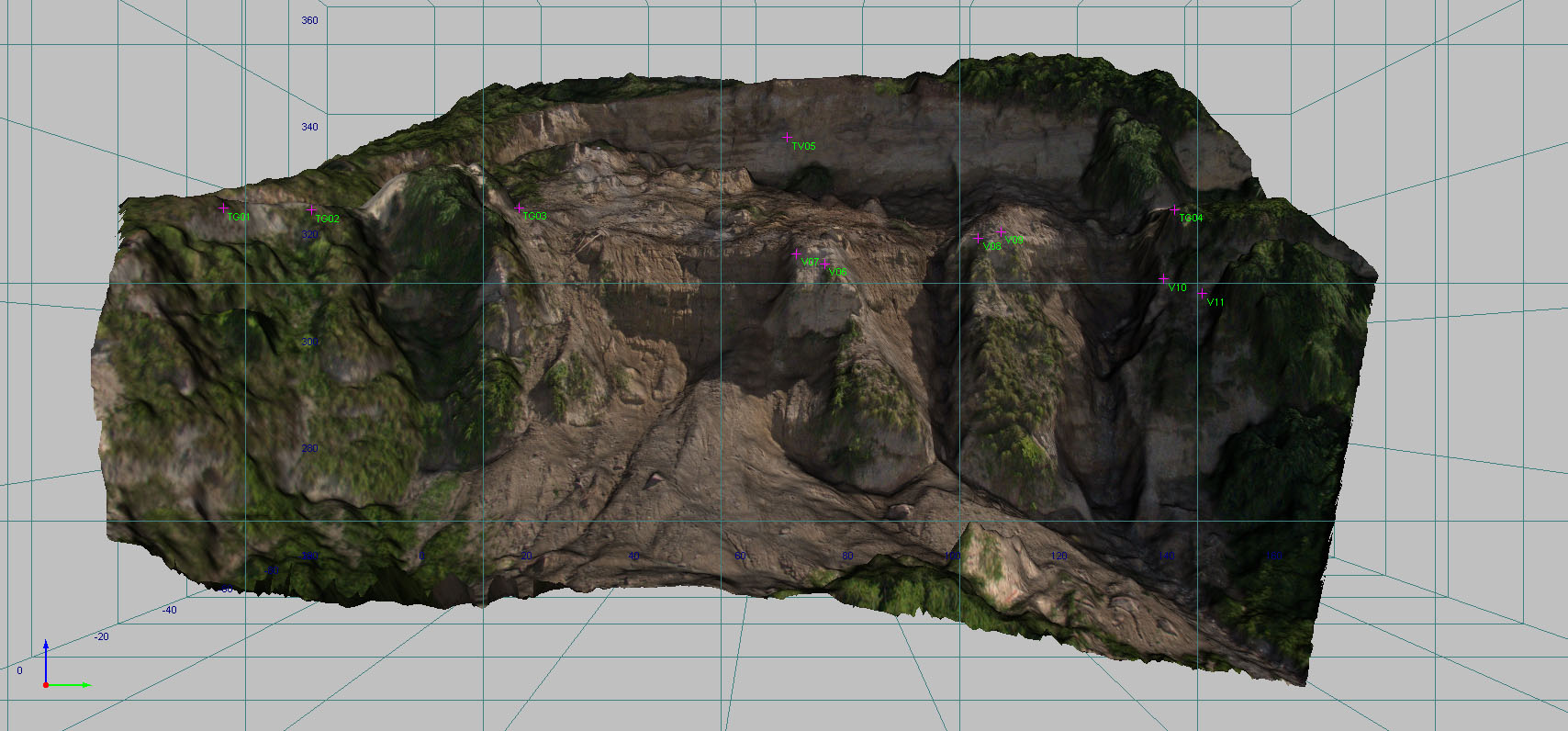Pick the V06 point marker

824,264
